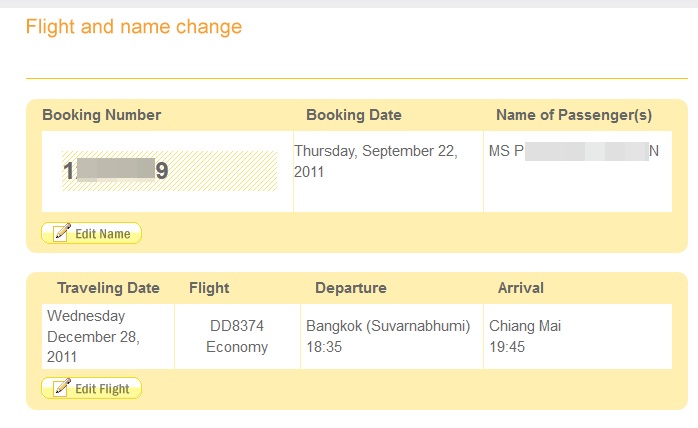698x428 pixels.
Task: Click the Traveling Date column header
Action: tap(108, 288)
